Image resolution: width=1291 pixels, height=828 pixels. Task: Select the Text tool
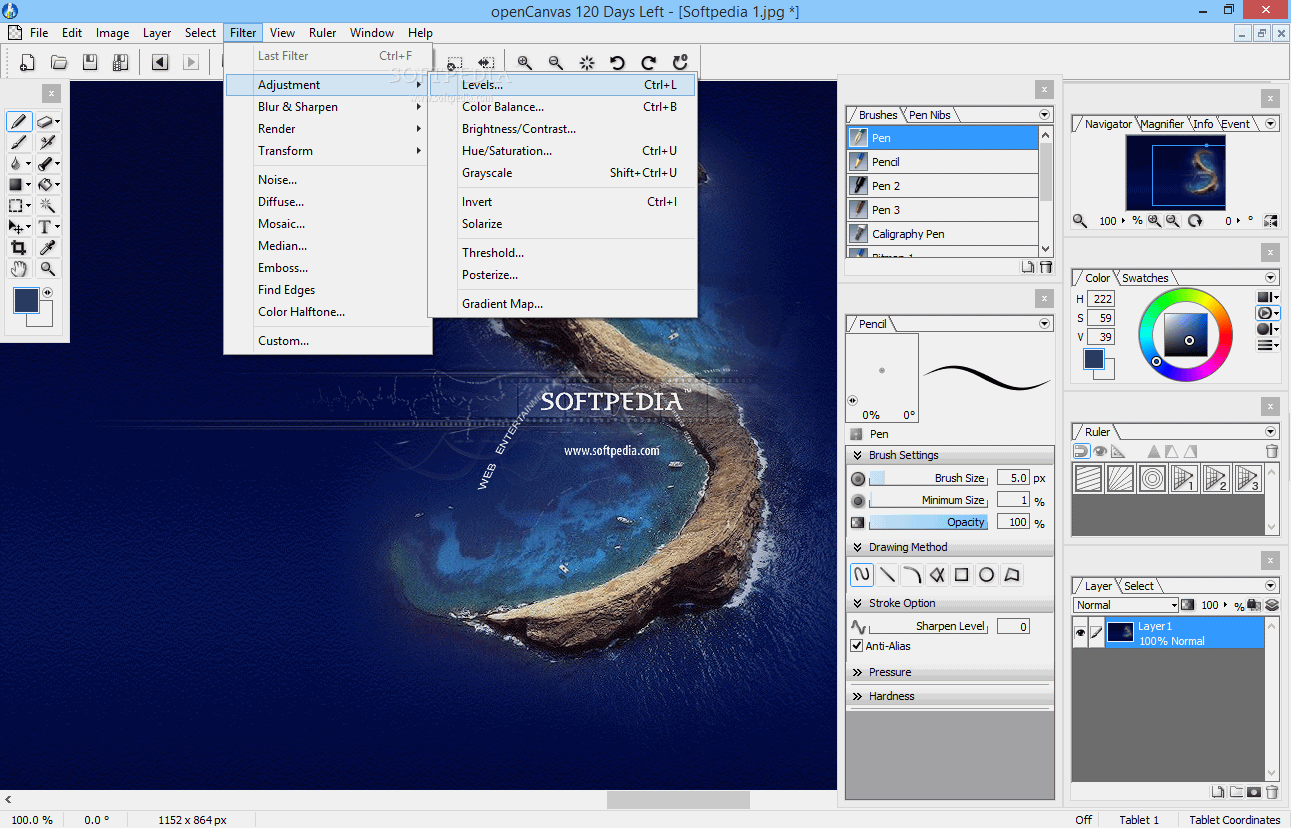pyautogui.click(x=48, y=227)
